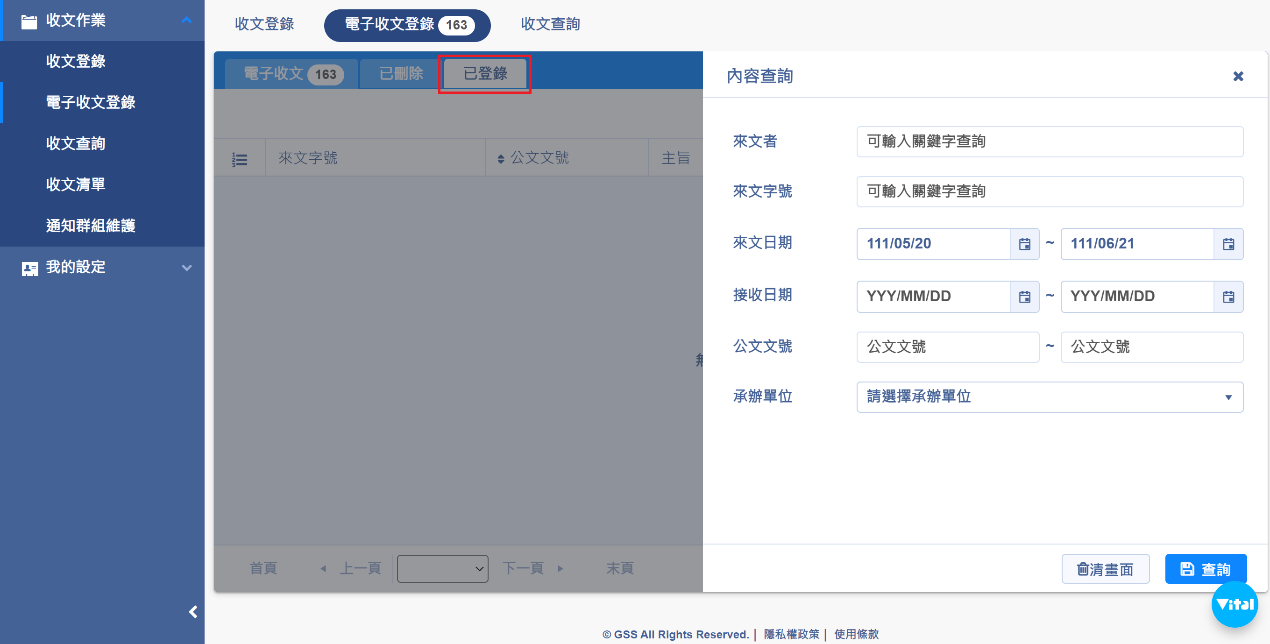This screenshot has height=644, width=1270.
Task: Switch to the 已登錄 tab
Action: (485, 74)
